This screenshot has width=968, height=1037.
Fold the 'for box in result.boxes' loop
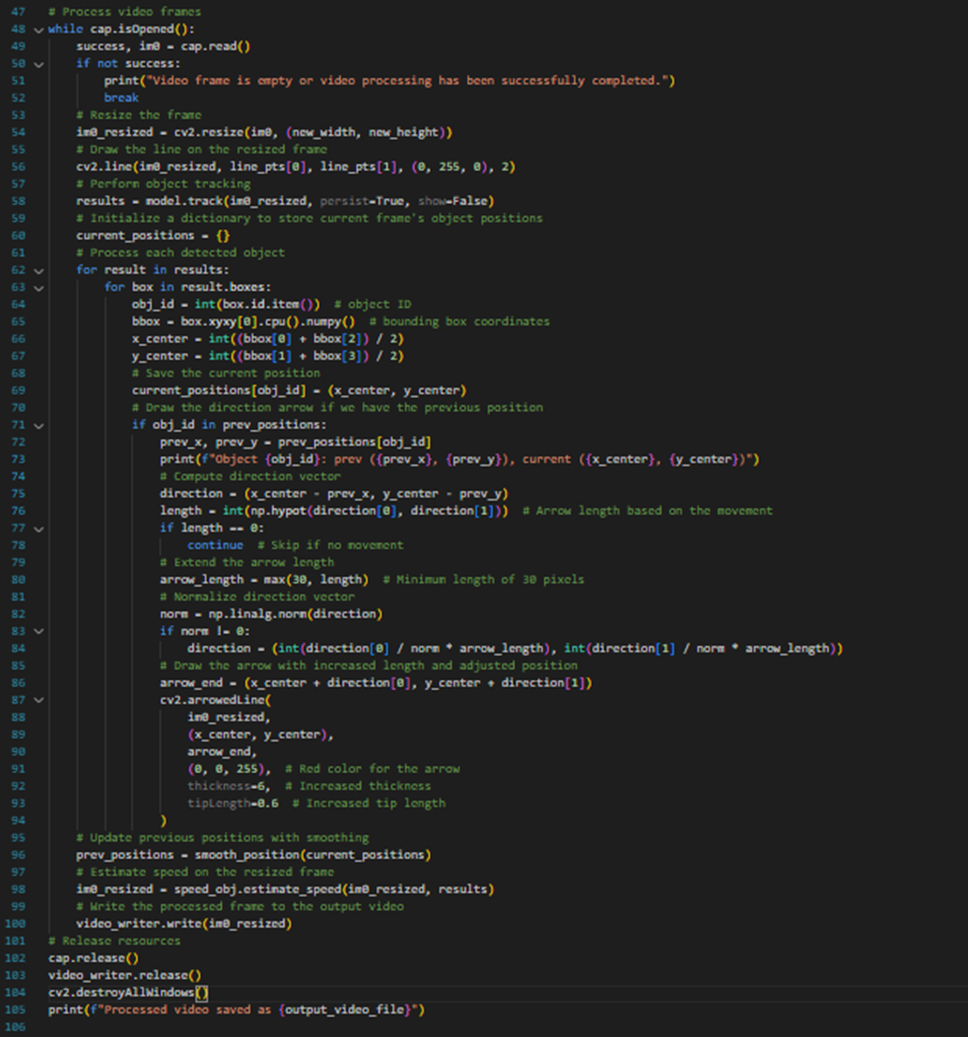point(38,287)
